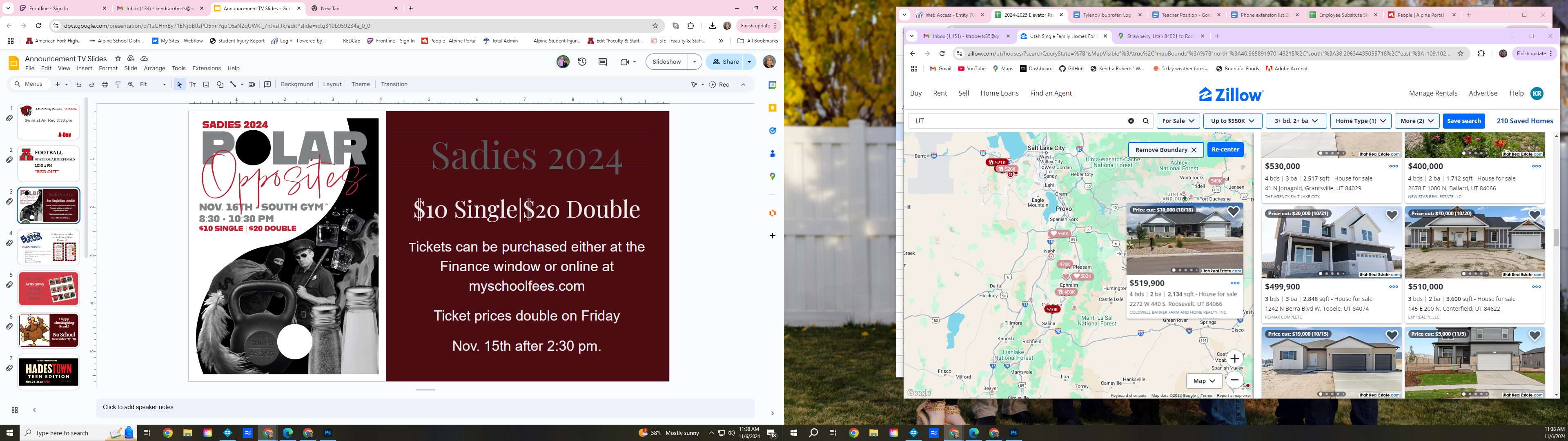Open the Map type dropdown on Zillow map
The height and width of the screenshot is (441, 1568).
pos(1203,381)
